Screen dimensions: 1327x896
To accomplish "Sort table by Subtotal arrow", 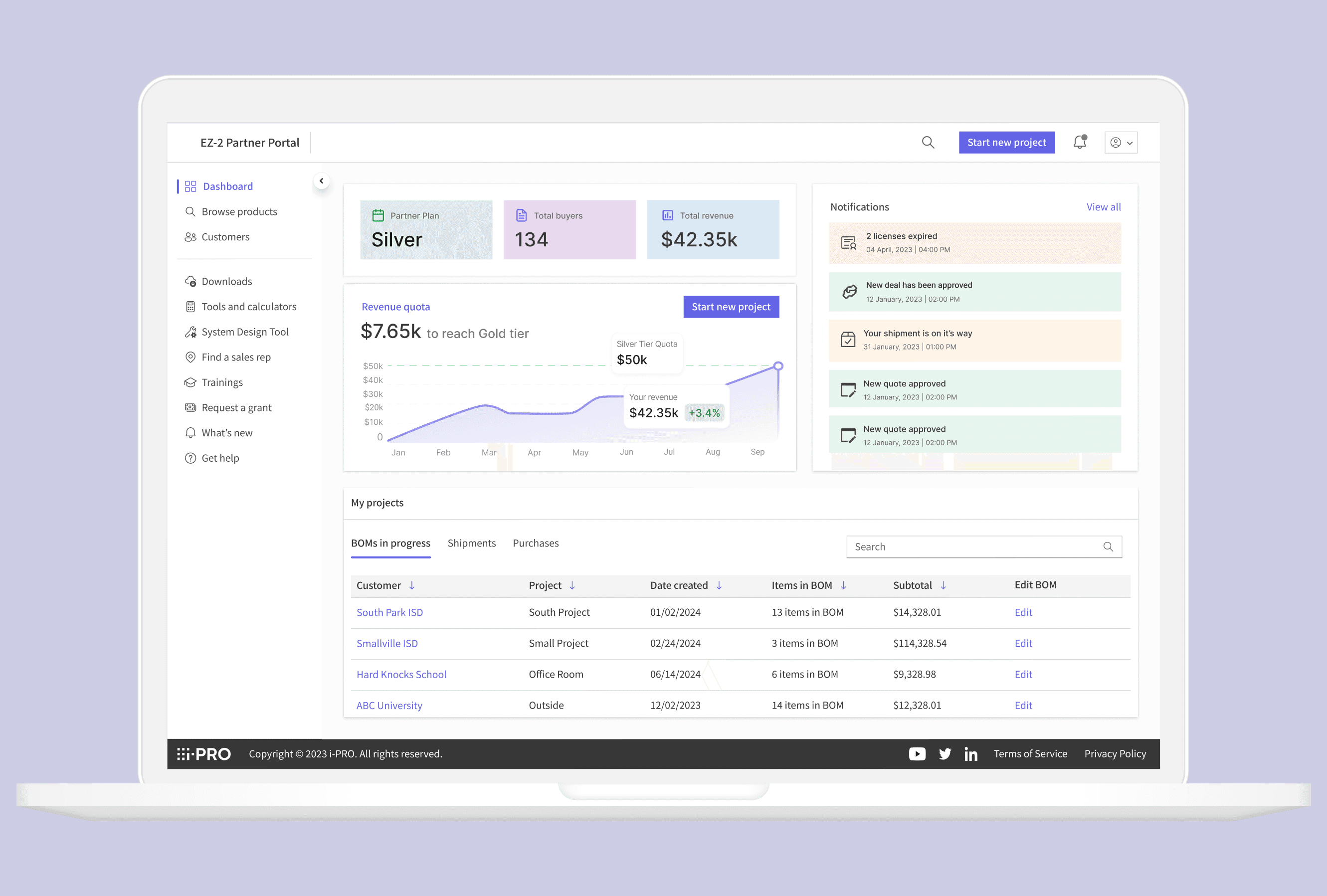I will click(x=944, y=585).
